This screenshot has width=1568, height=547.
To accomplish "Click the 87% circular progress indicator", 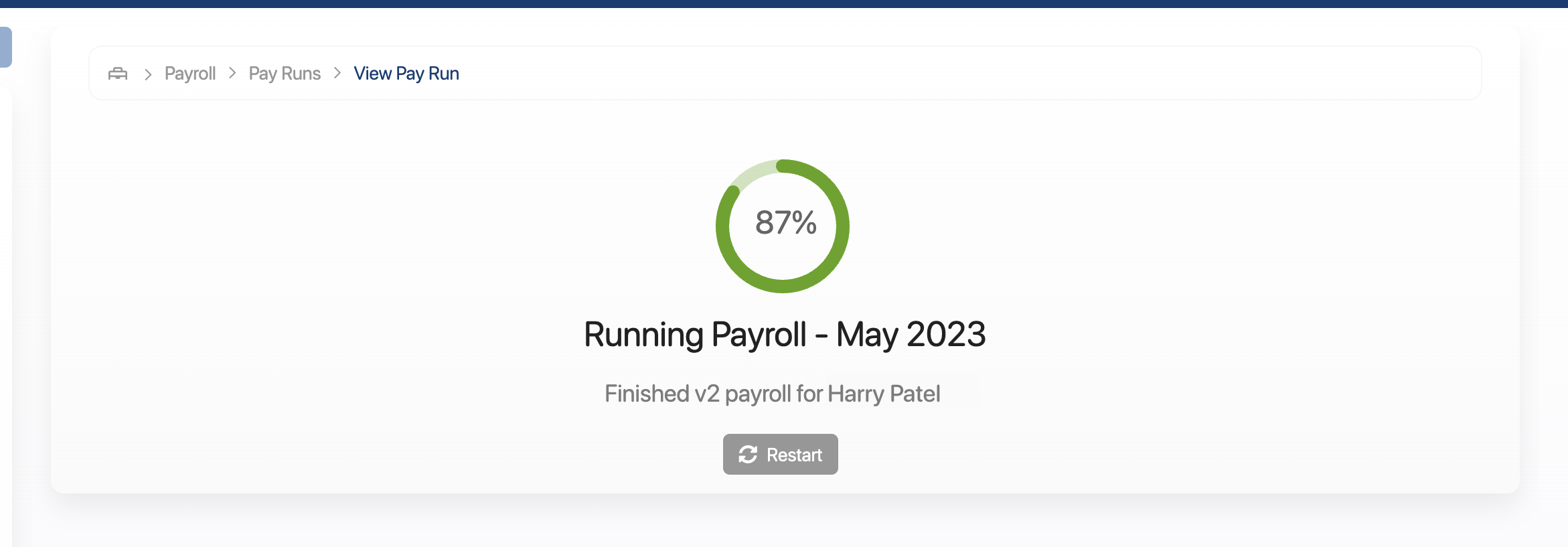I will pyautogui.click(x=783, y=226).
